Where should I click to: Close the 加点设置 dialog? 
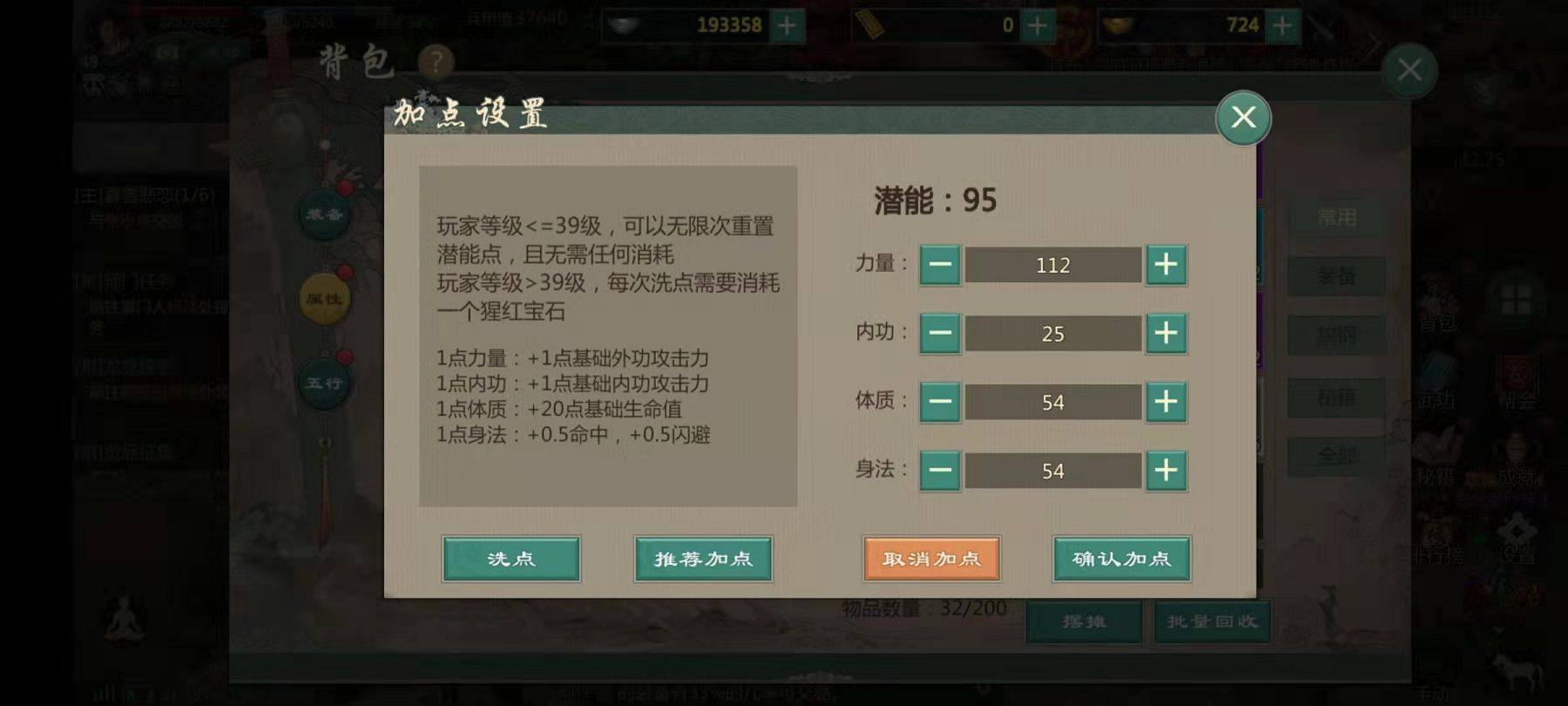tap(1243, 118)
